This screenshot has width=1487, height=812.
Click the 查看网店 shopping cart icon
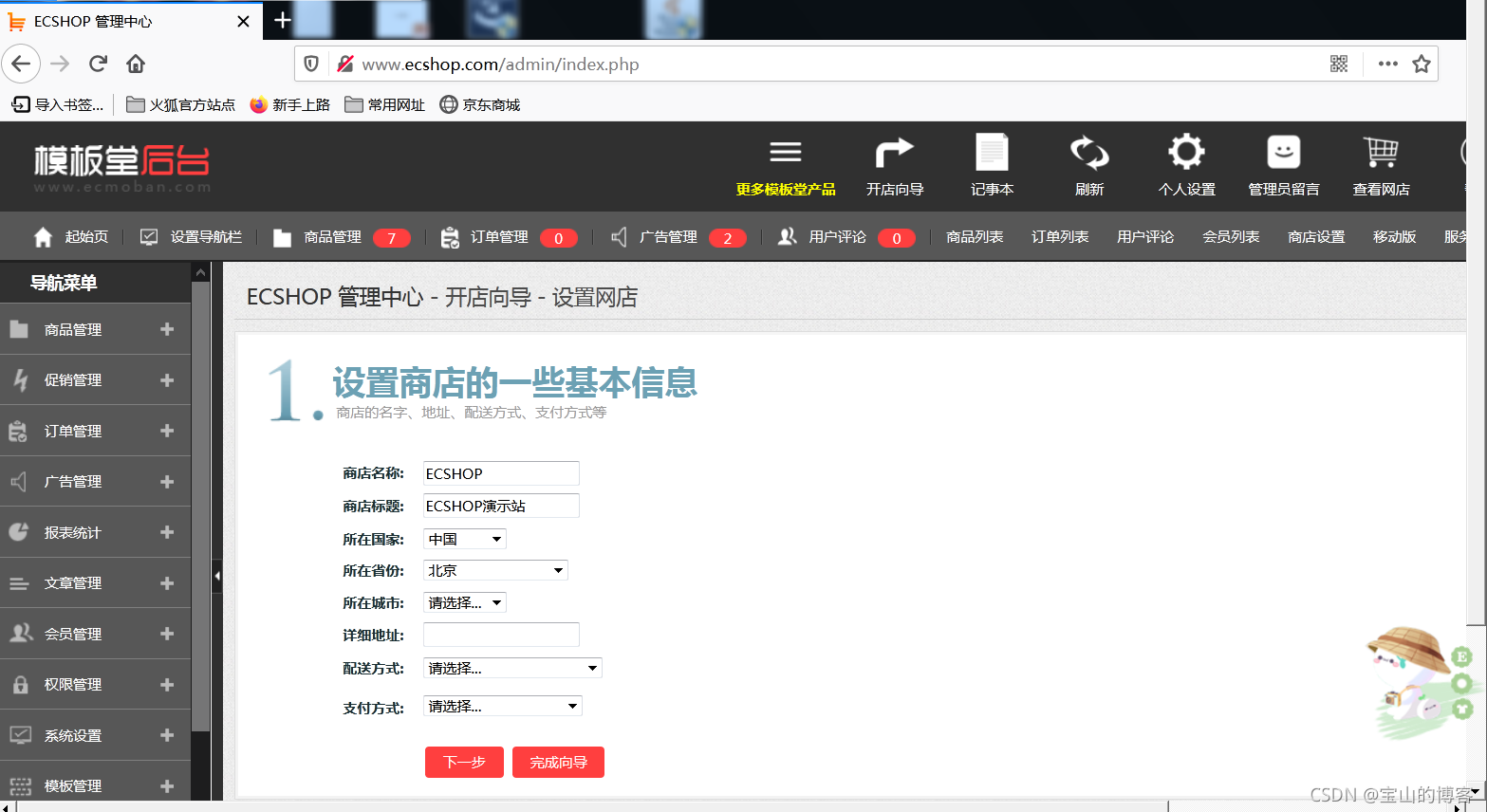pos(1381,153)
